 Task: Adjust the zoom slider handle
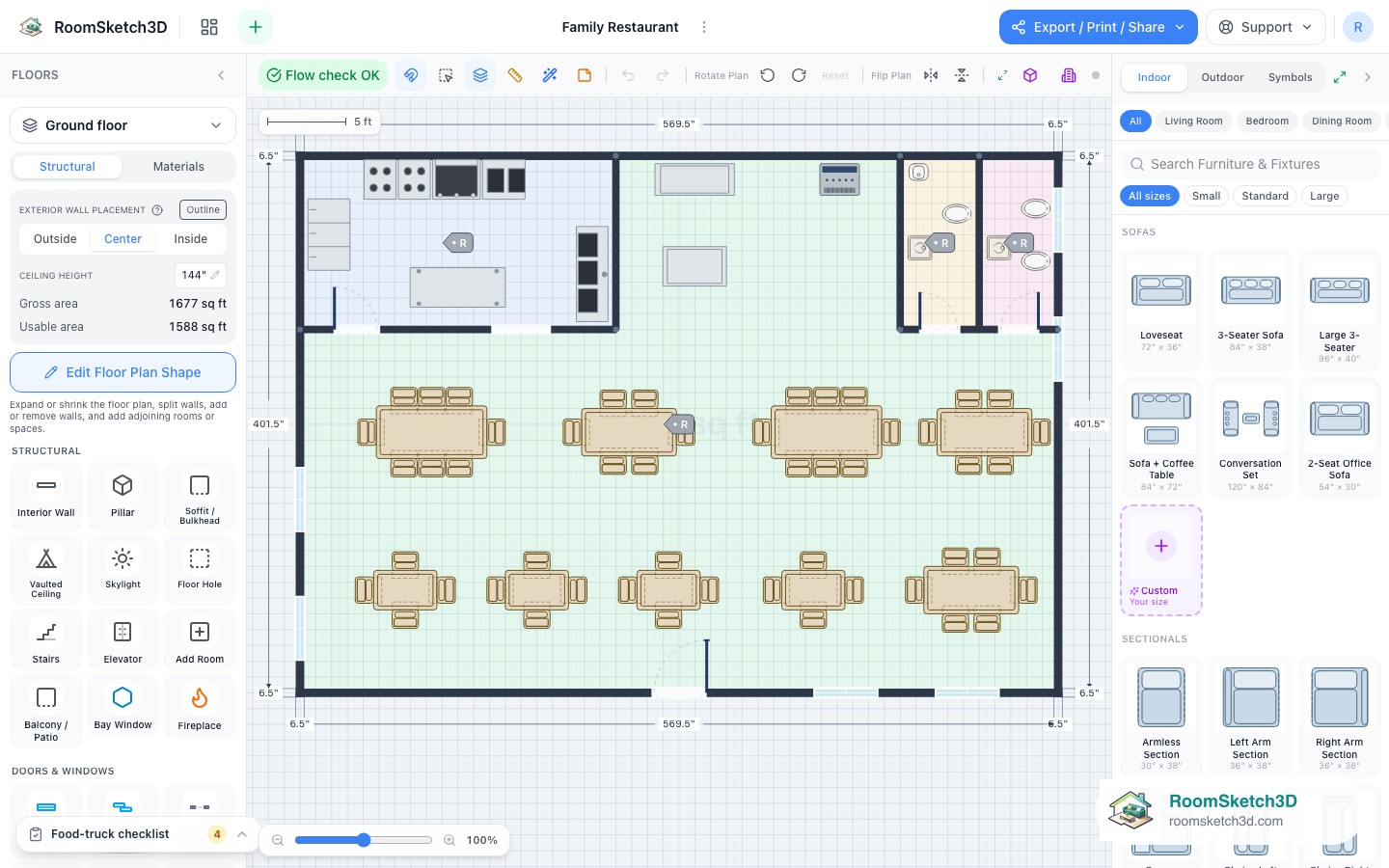[x=364, y=840]
